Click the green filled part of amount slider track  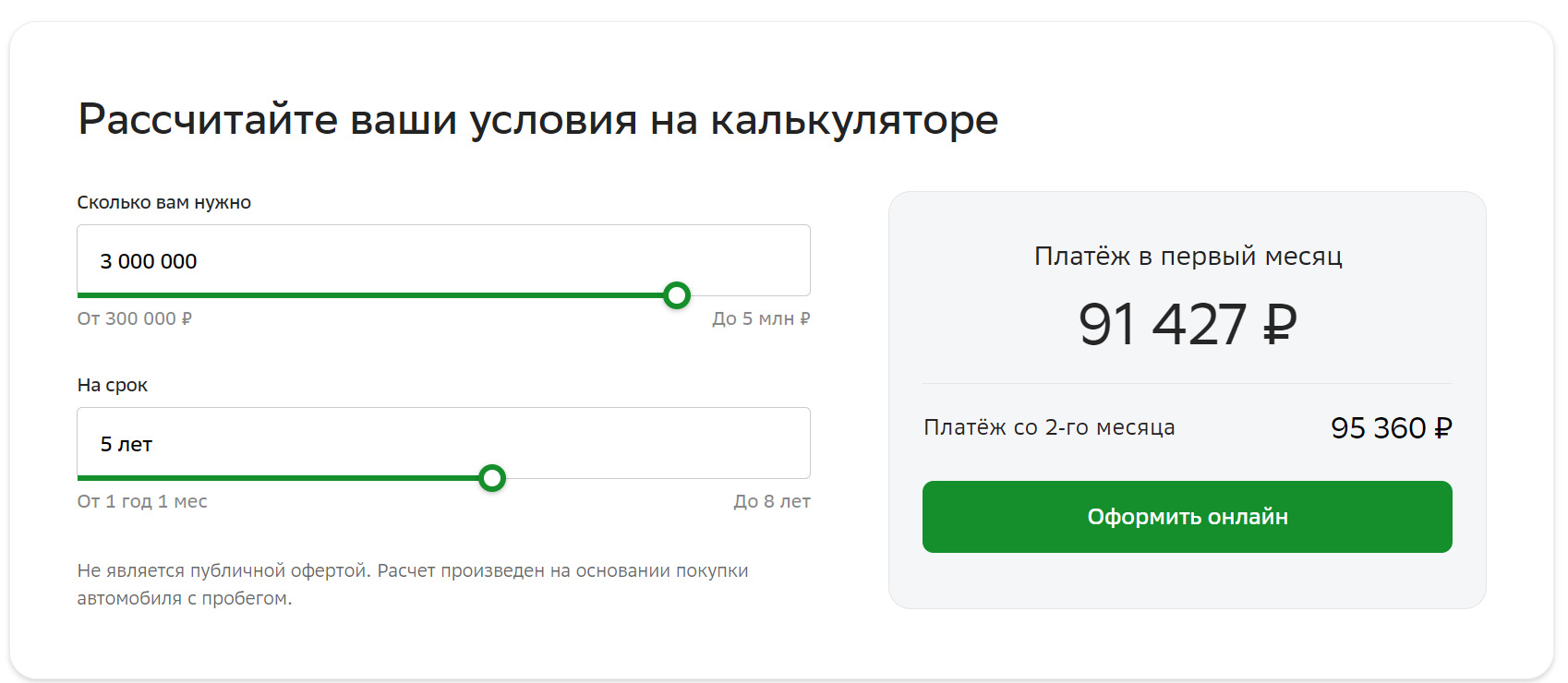pos(369,295)
